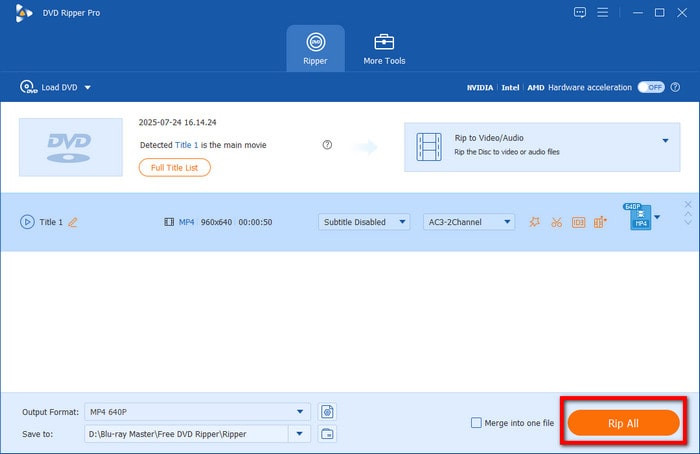
Task: Click the Rip All button
Action: click(x=623, y=423)
